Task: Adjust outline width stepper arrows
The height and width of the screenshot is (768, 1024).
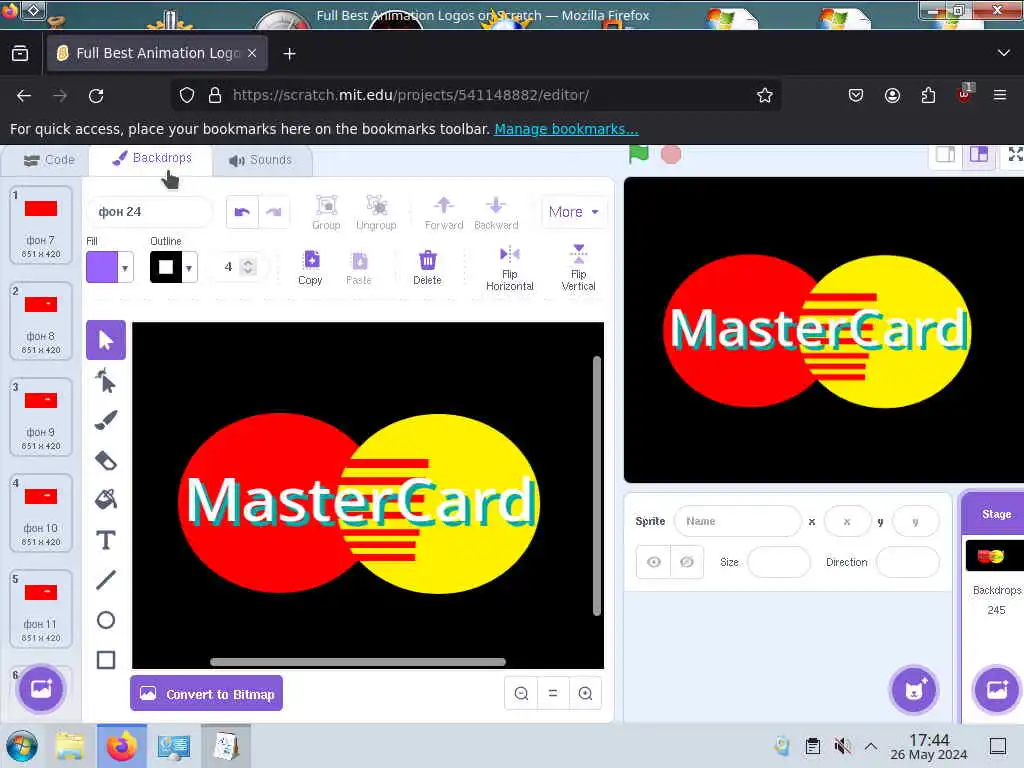Action: [x=248, y=266]
